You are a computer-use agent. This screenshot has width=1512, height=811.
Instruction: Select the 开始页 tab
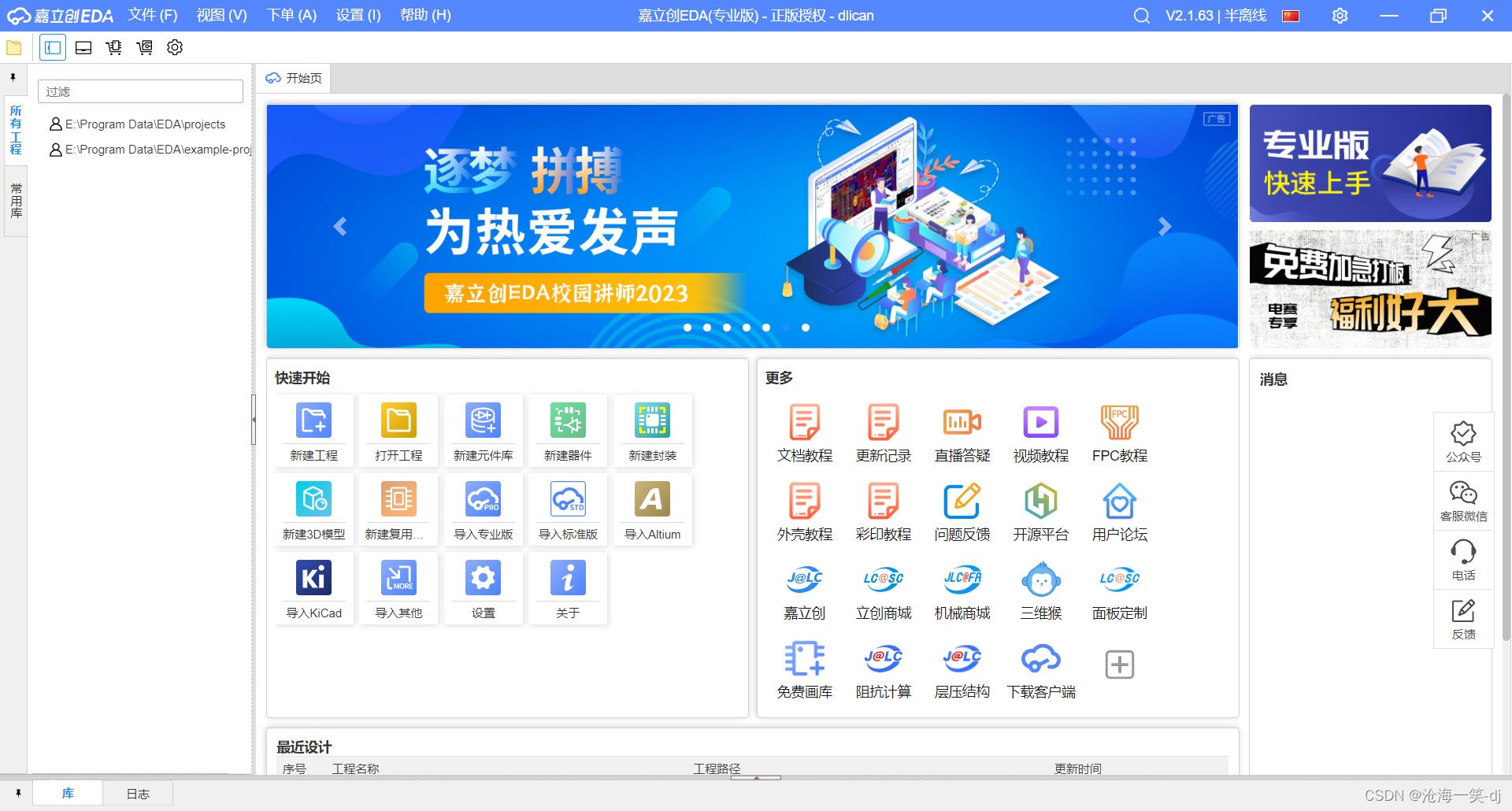pyautogui.click(x=294, y=78)
